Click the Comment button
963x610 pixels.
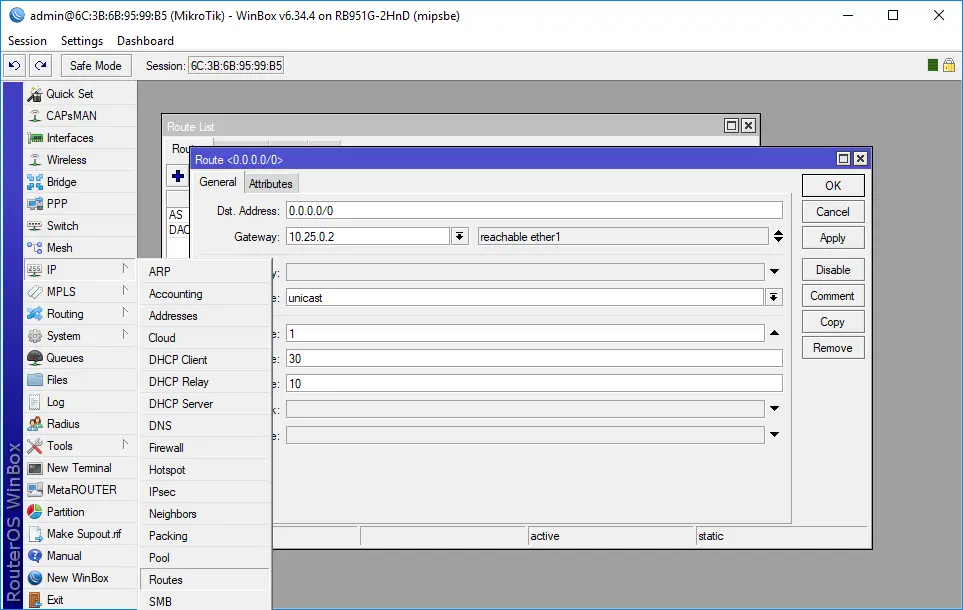coord(833,296)
